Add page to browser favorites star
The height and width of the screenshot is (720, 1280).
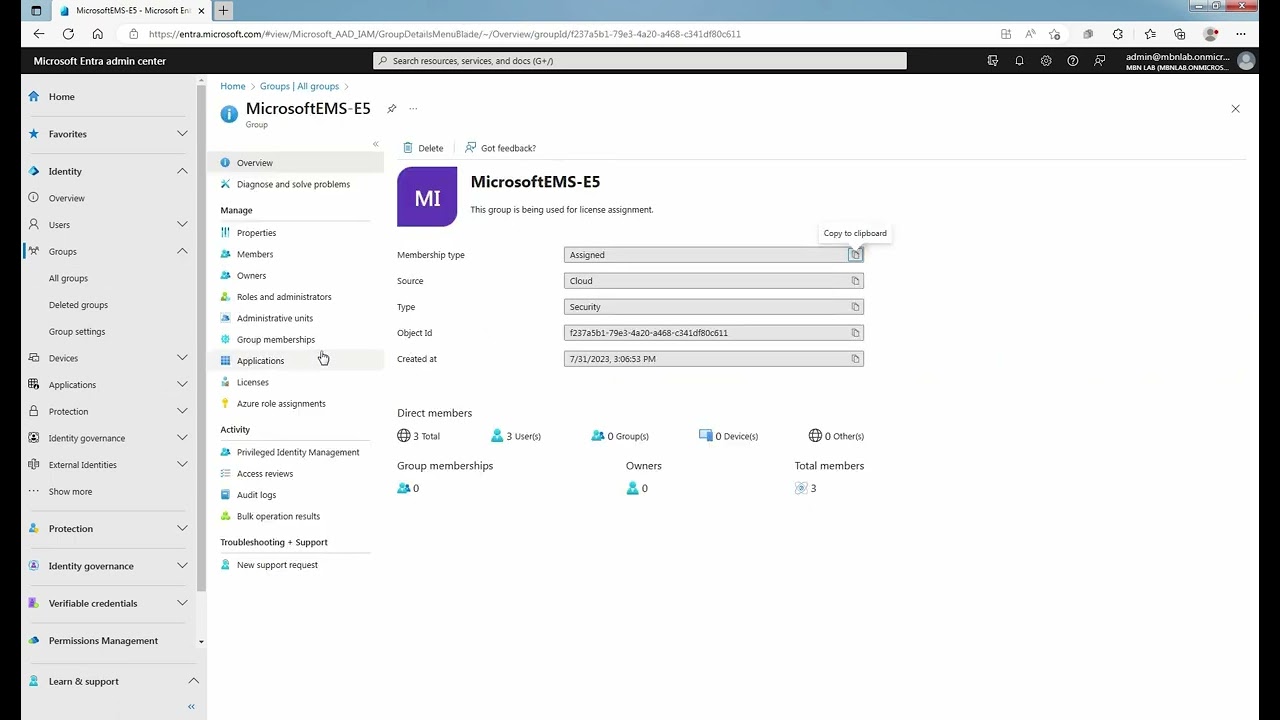coord(1054,34)
